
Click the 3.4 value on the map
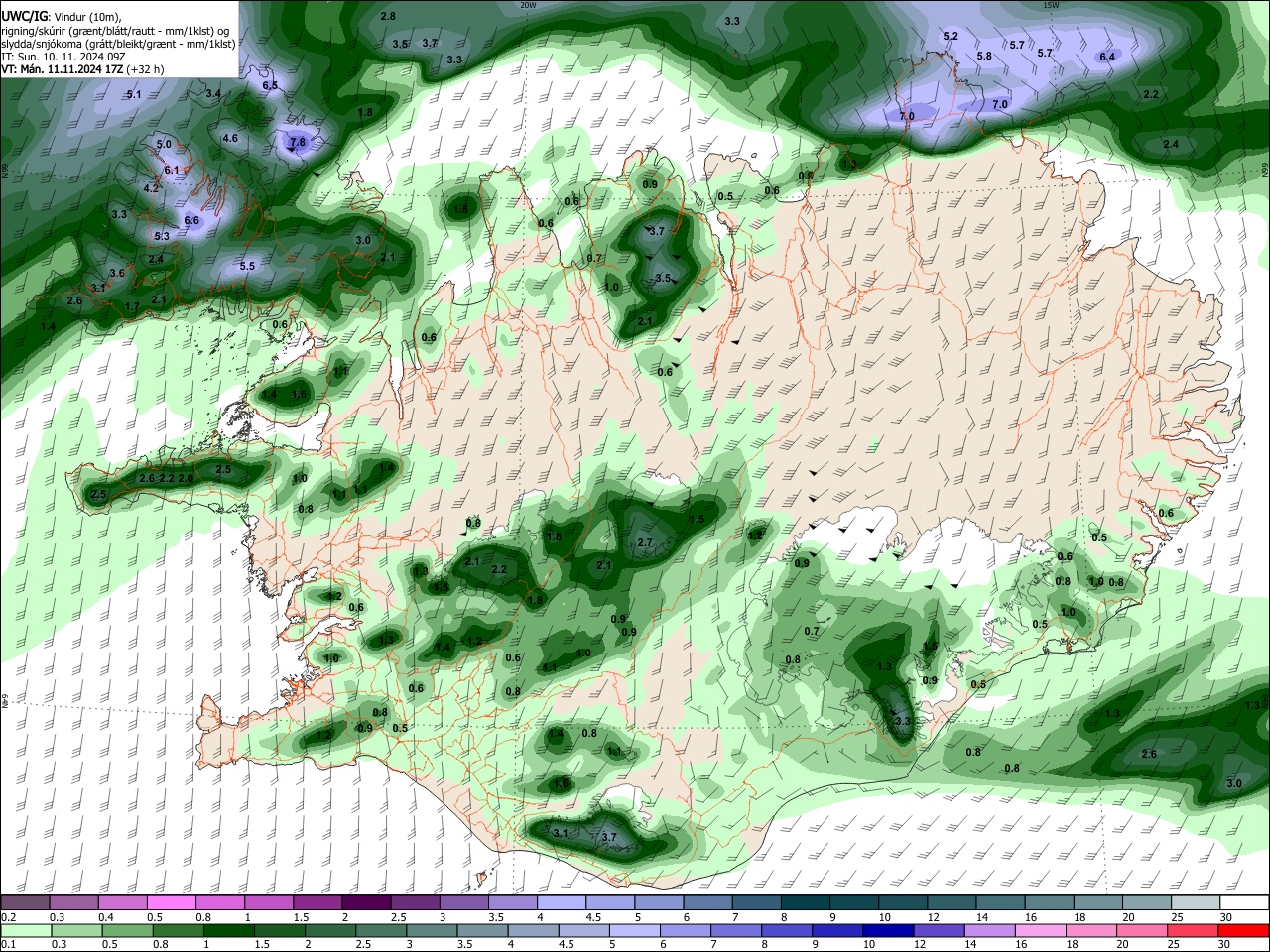[x=213, y=93]
